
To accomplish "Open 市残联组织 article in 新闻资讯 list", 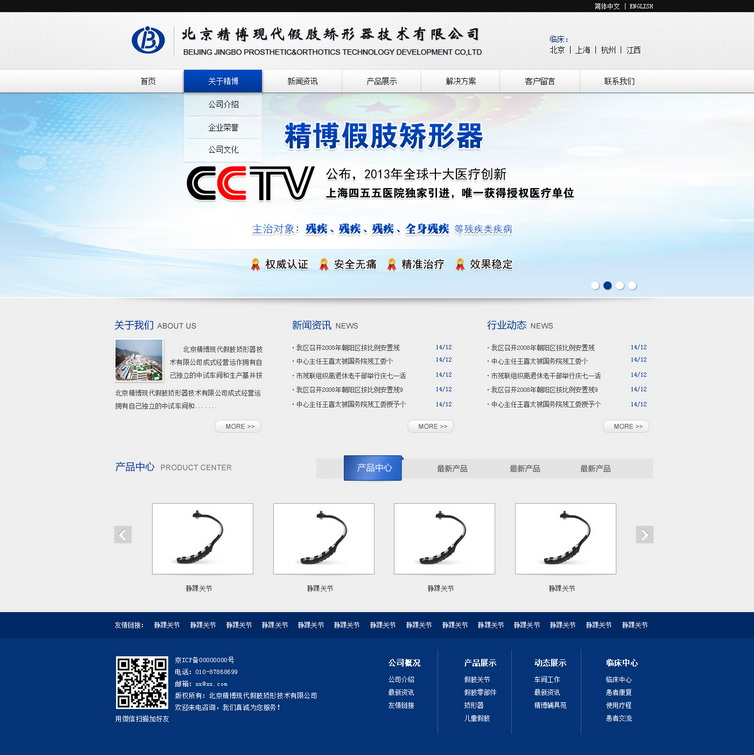I will coord(351,376).
